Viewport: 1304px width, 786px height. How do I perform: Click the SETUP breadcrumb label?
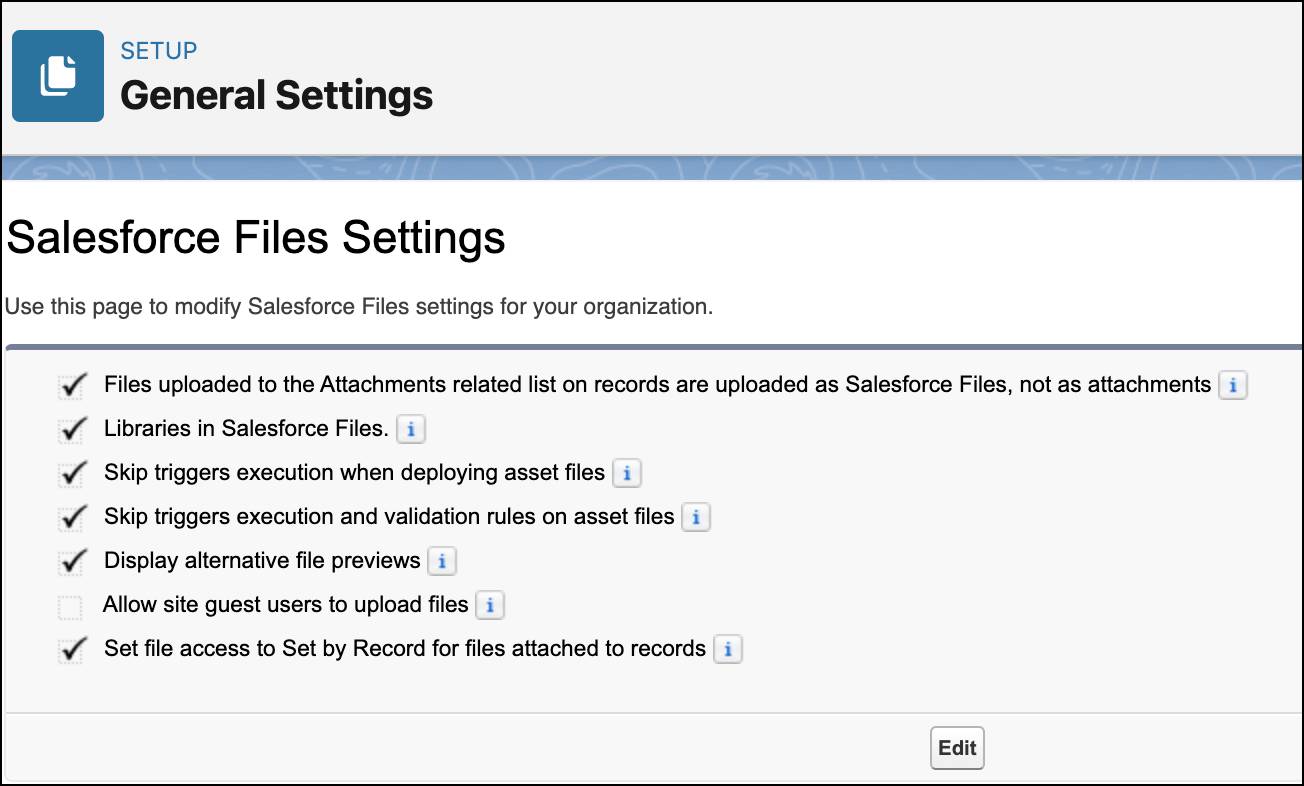[x=158, y=51]
